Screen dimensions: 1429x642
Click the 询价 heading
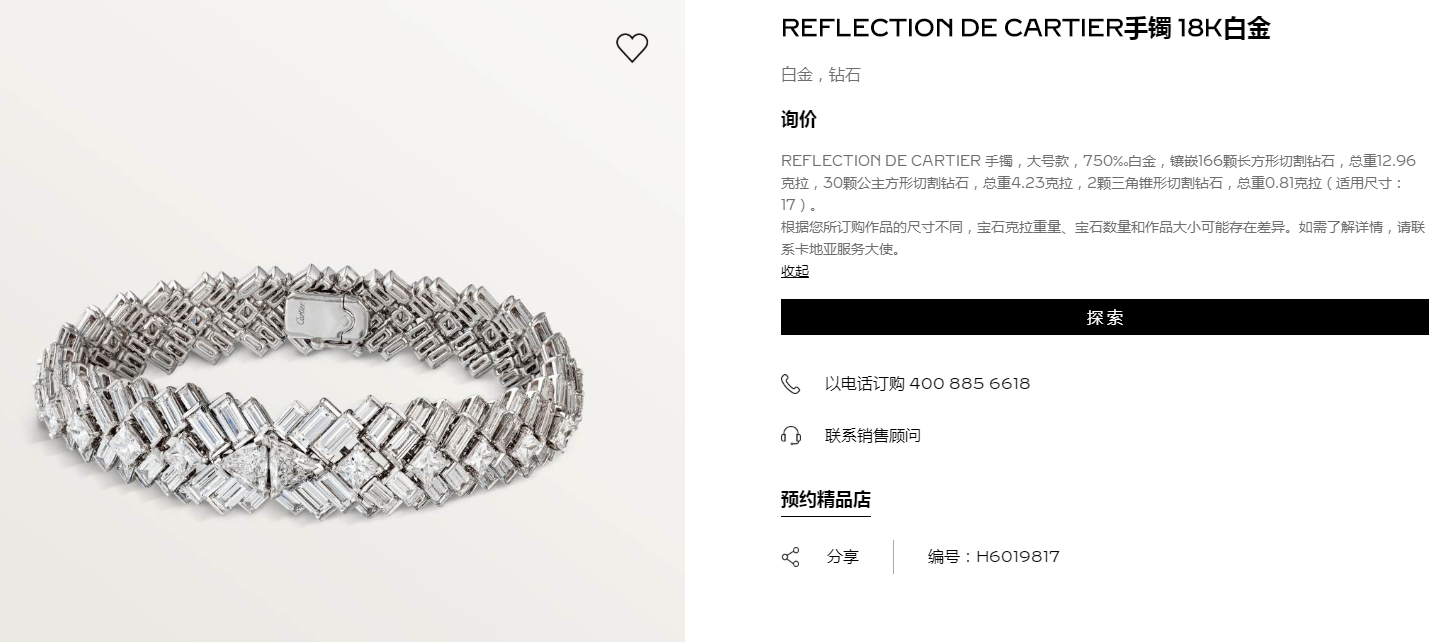pos(799,119)
